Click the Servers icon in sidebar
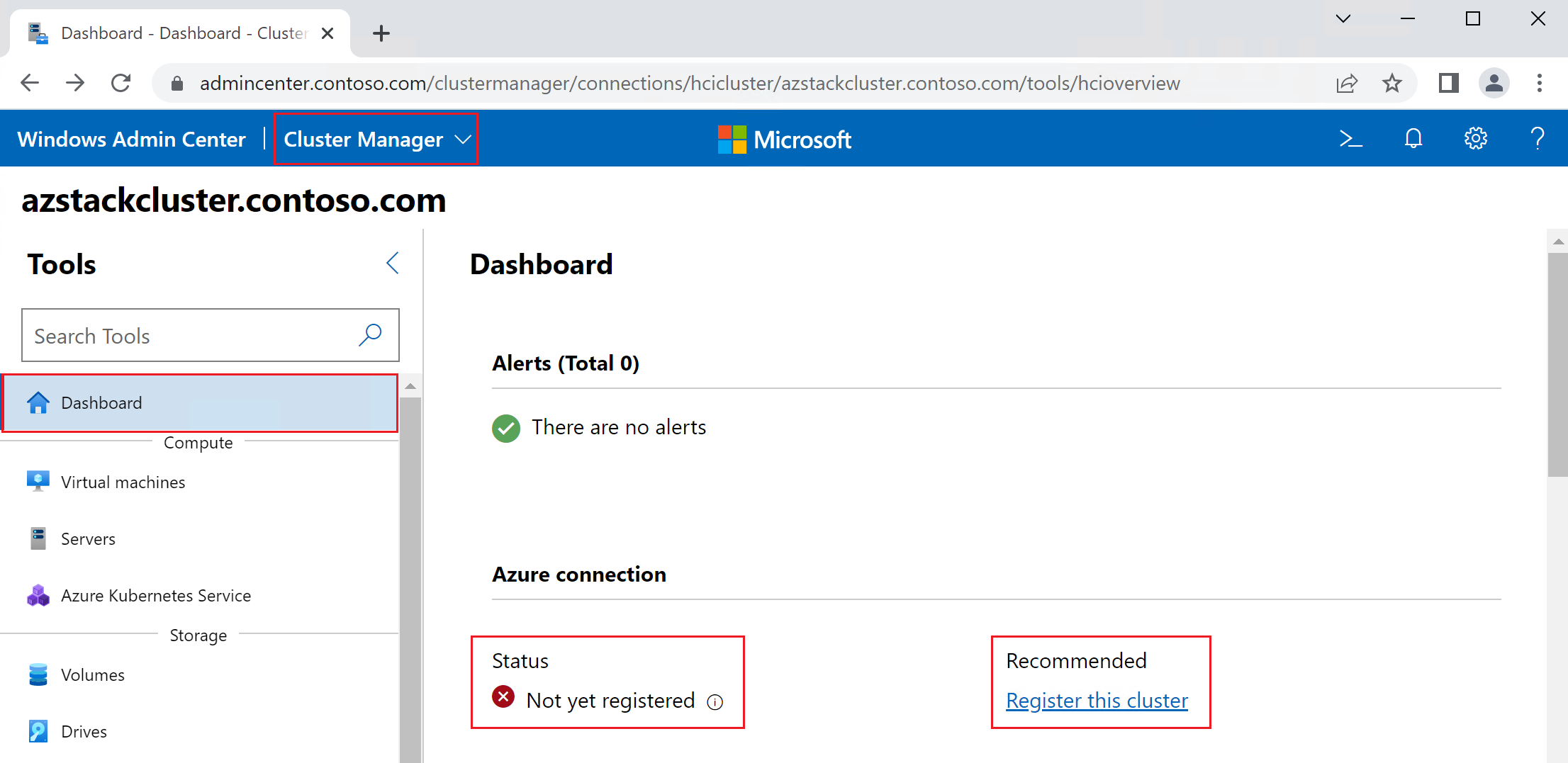The height and width of the screenshot is (763, 1568). (x=38, y=538)
